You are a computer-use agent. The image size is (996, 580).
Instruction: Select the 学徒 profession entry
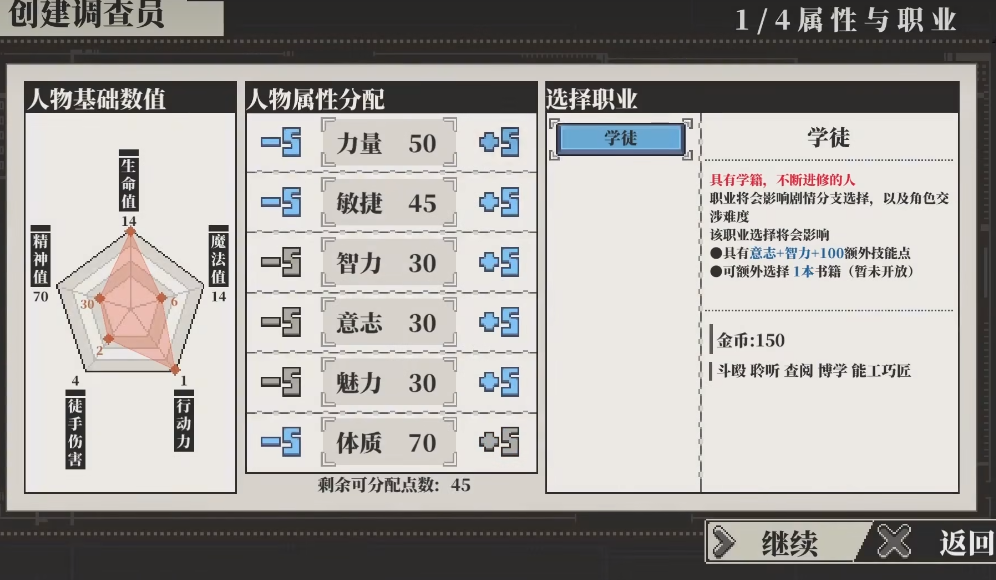click(621, 138)
